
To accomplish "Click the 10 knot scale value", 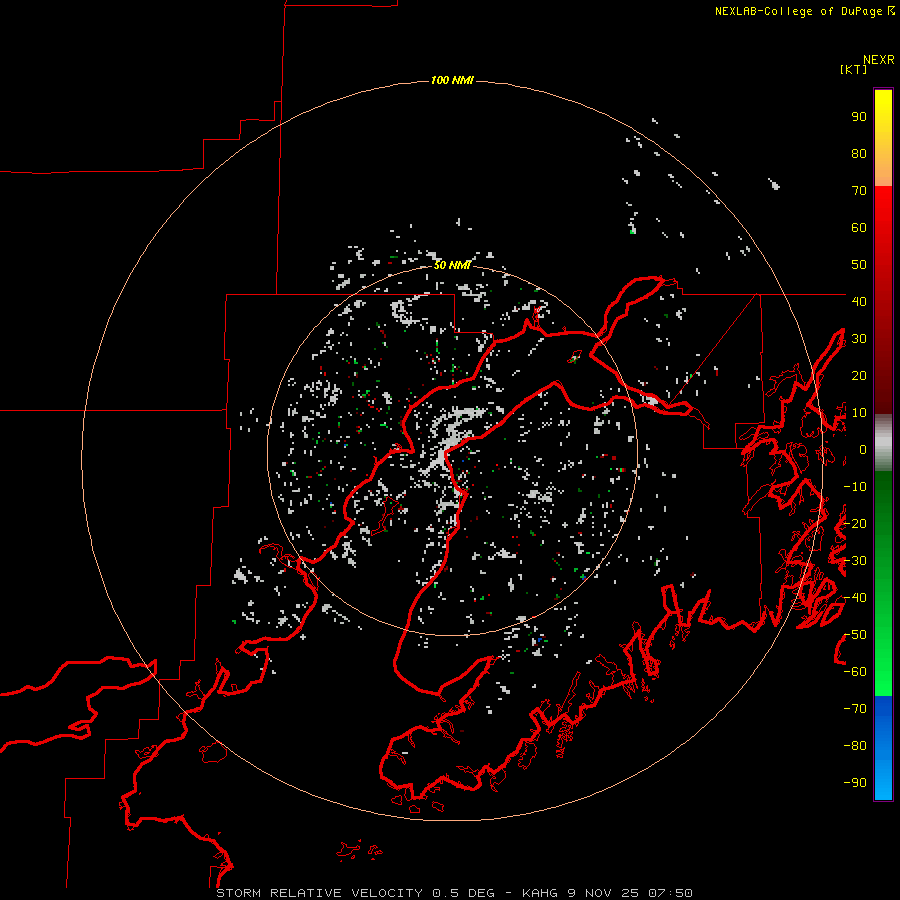I will coord(859,413).
